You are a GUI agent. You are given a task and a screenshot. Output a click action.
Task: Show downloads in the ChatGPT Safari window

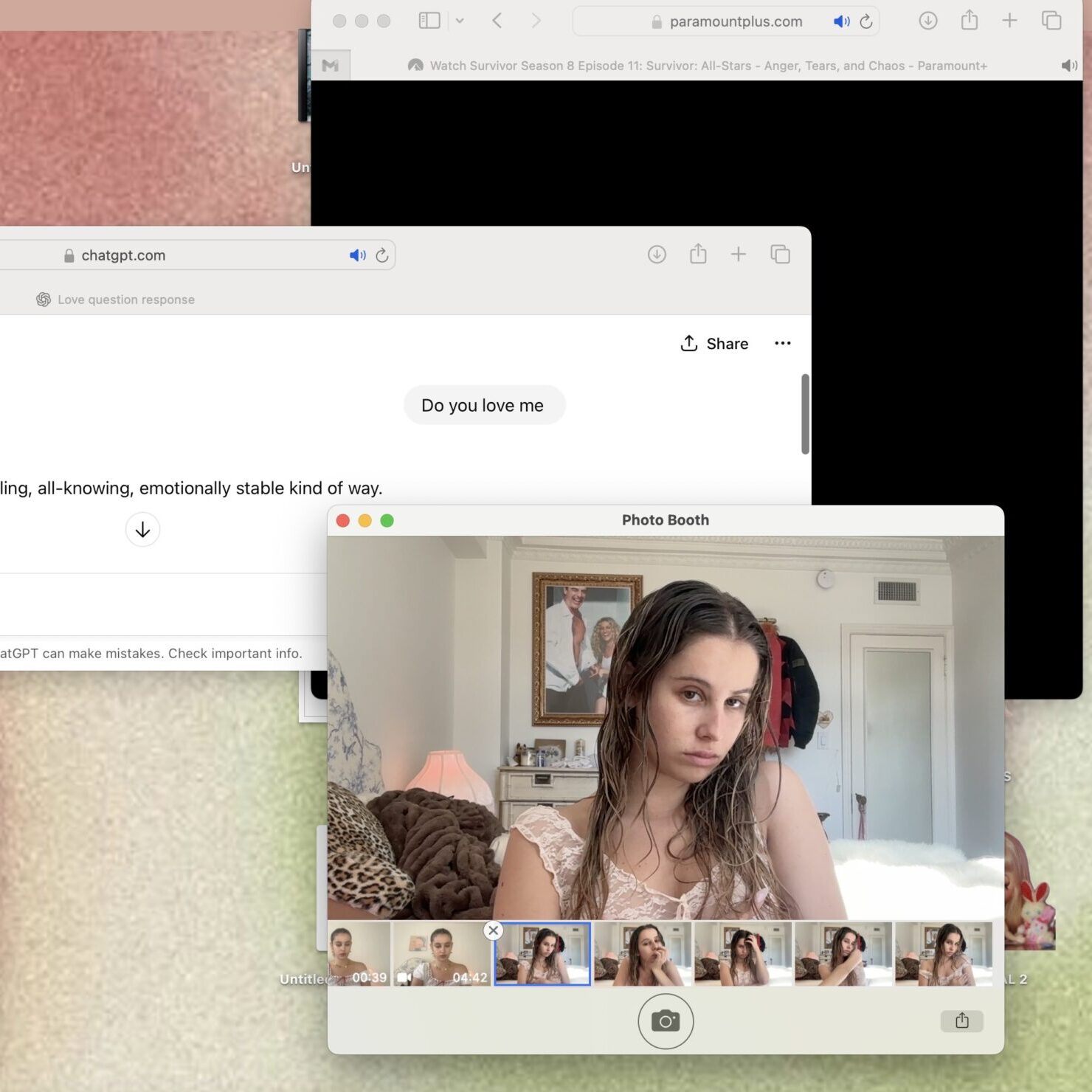(657, 255)
